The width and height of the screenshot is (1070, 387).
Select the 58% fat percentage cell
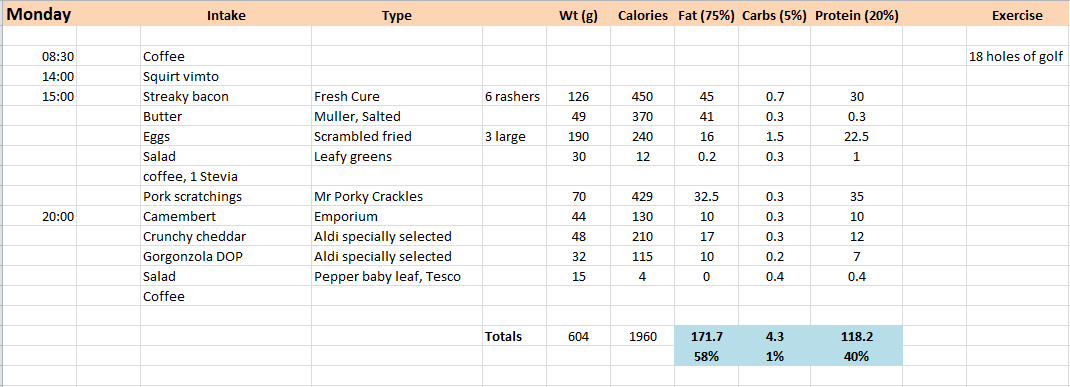(x=706, y=356)
